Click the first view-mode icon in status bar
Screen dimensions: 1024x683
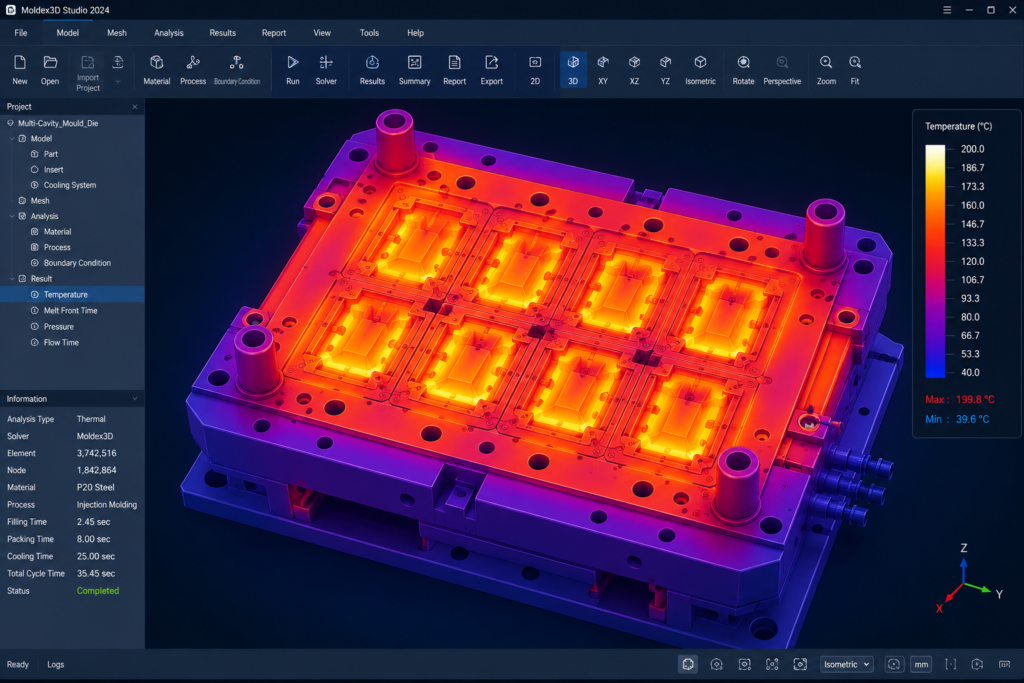coord(688,664)
